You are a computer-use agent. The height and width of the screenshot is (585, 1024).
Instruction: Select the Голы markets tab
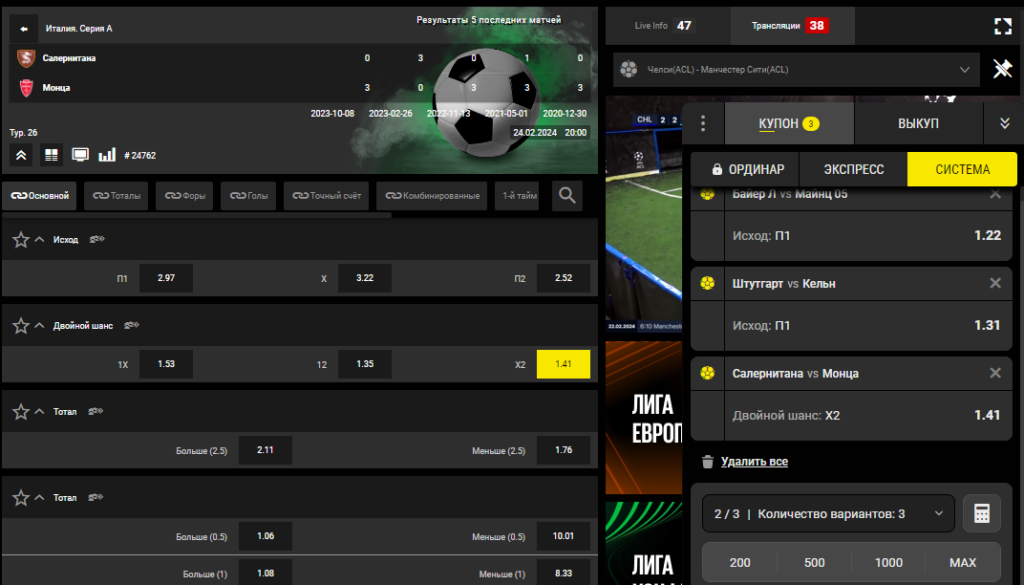point(248,196)
